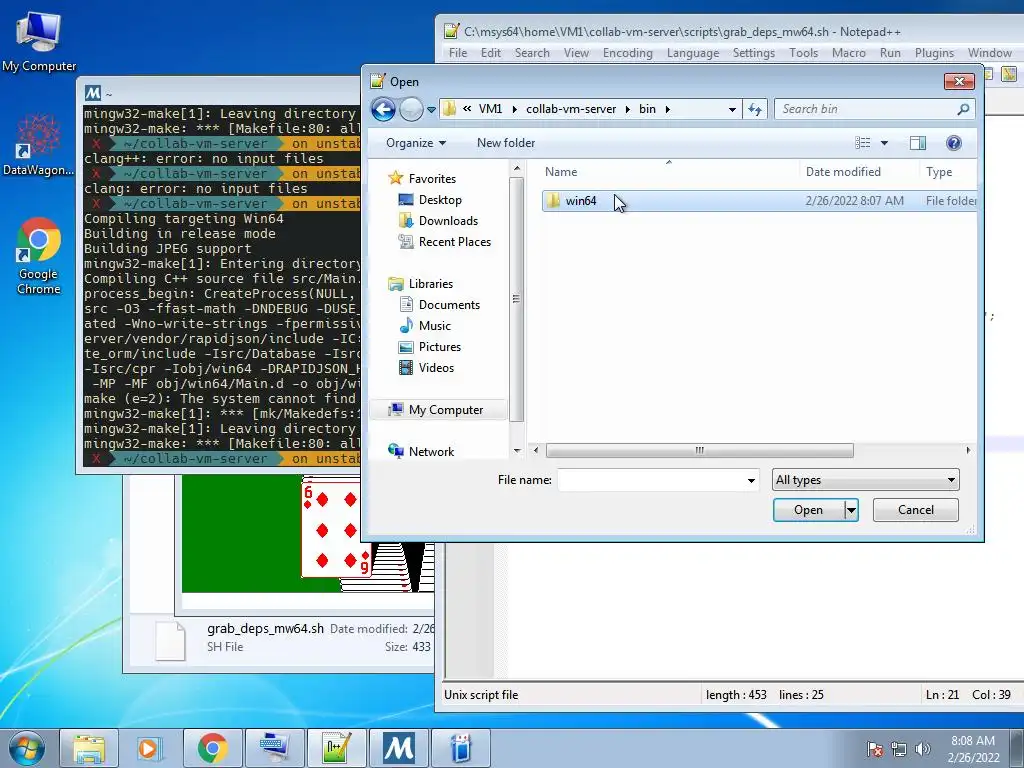Open Notepad++ Language menu
The image size is (1024, 768).
point(693,53)
